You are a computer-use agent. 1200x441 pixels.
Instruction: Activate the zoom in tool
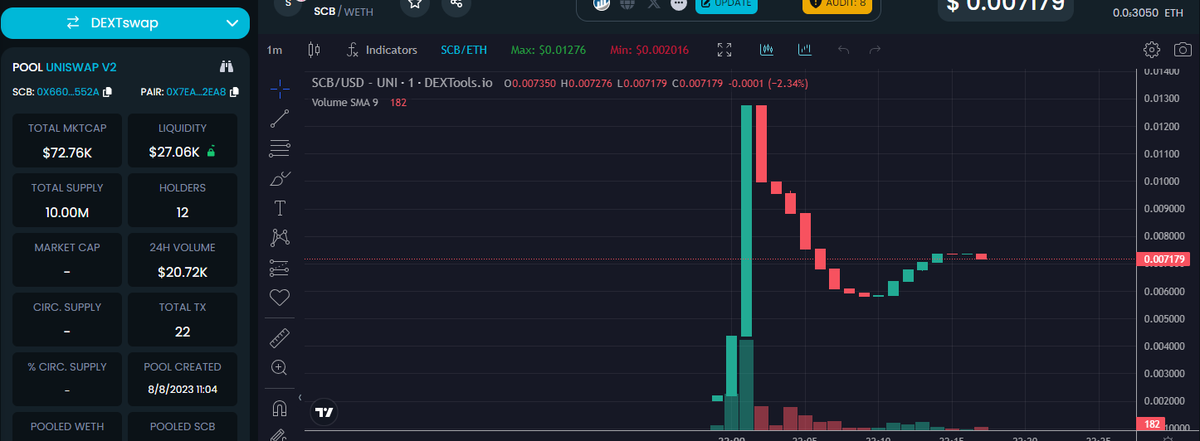pyautogui.click(x=280, y=367)
